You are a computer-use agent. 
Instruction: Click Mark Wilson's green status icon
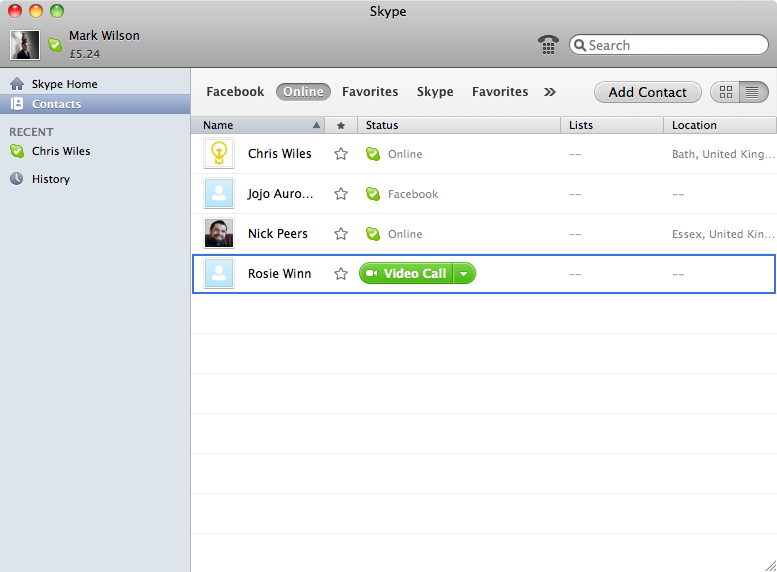(x=55, y=45)
